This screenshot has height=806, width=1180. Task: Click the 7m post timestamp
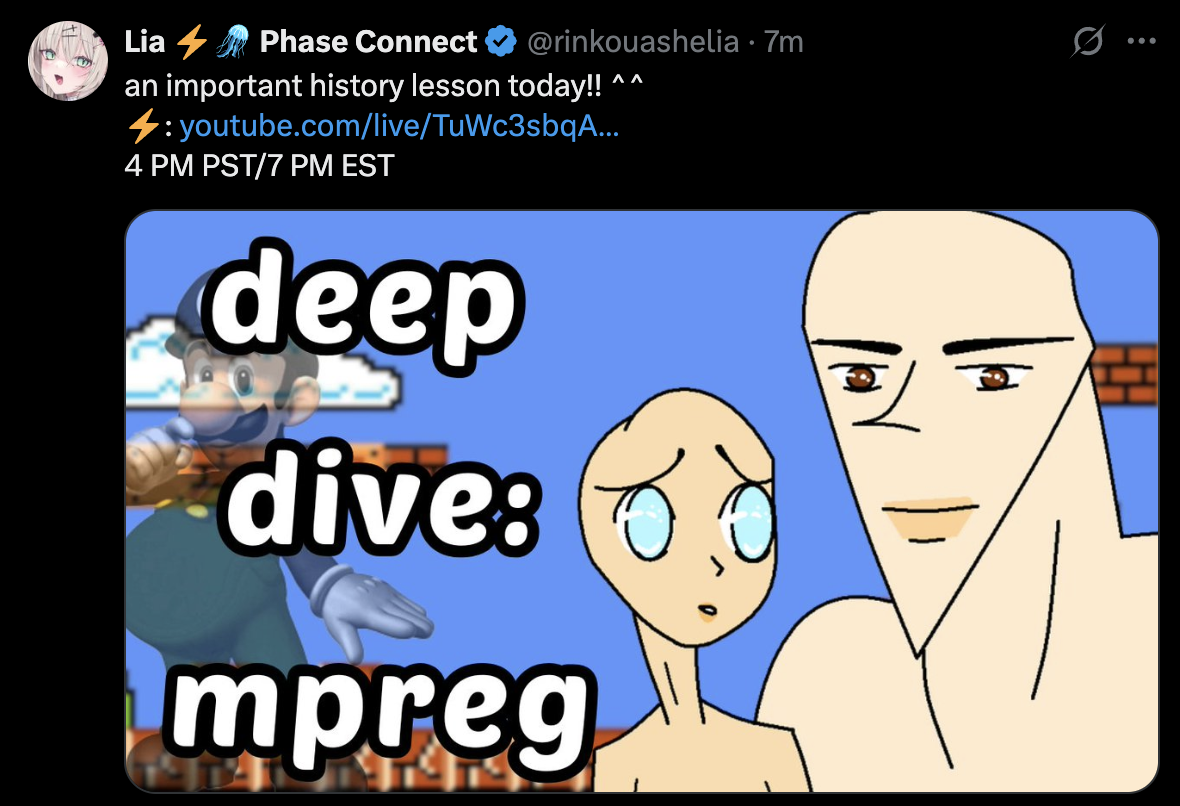(x=783, y=41)
